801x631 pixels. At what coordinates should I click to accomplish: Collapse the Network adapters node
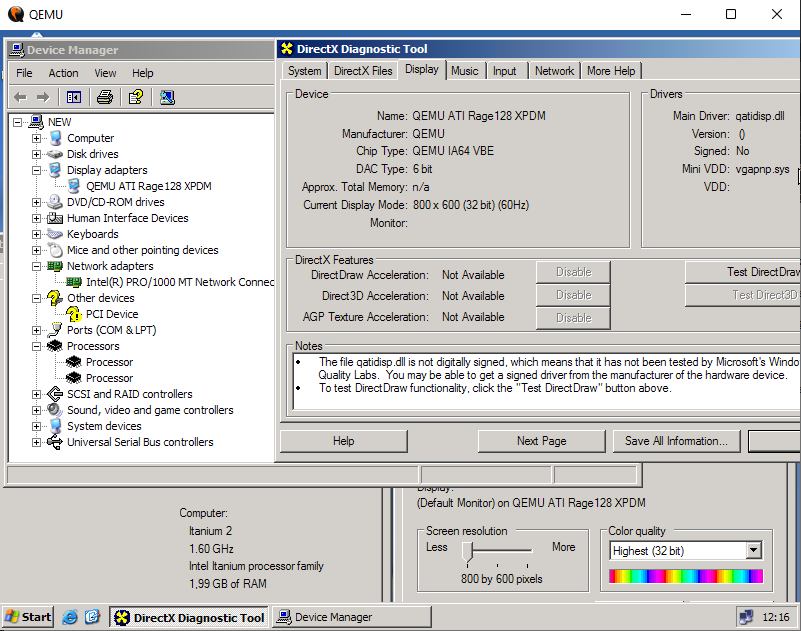(36, 266)
